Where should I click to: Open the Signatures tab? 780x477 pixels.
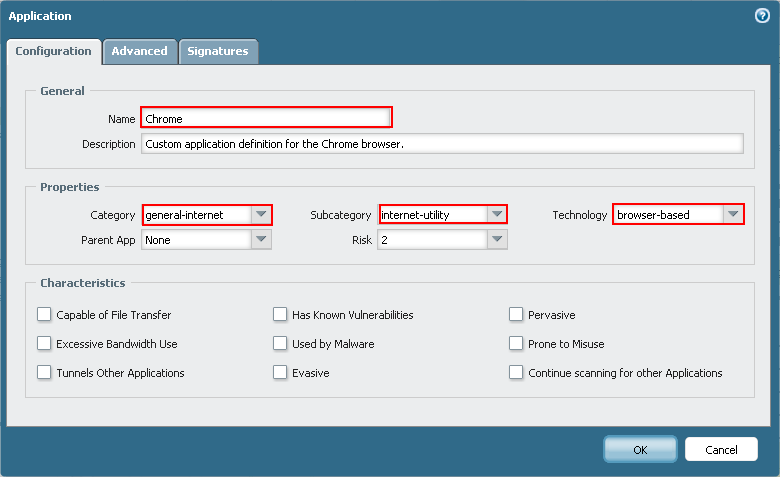tap(218, 51)
